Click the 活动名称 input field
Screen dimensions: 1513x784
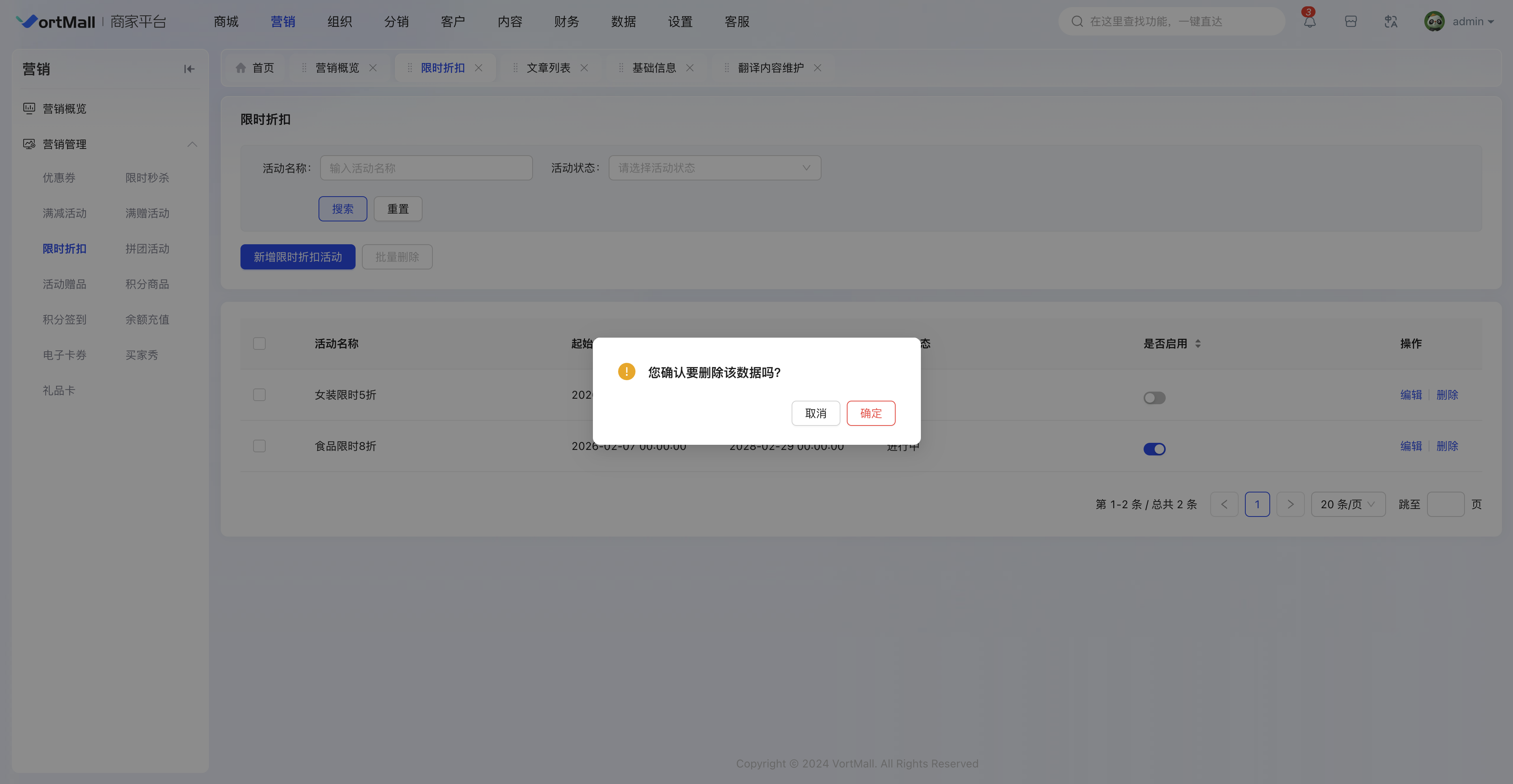point(426,168)
